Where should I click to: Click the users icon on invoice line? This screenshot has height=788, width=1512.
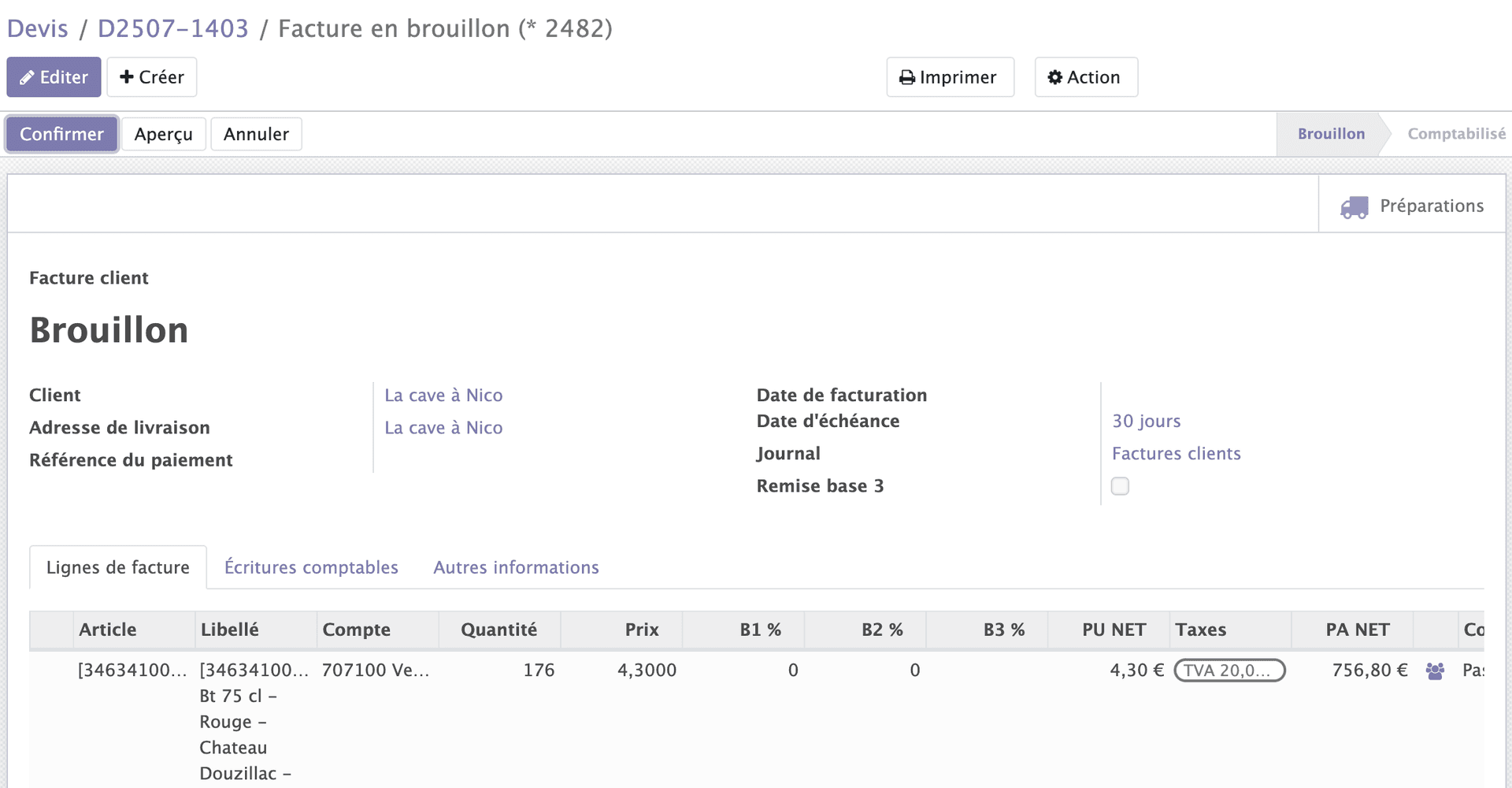1434,671
